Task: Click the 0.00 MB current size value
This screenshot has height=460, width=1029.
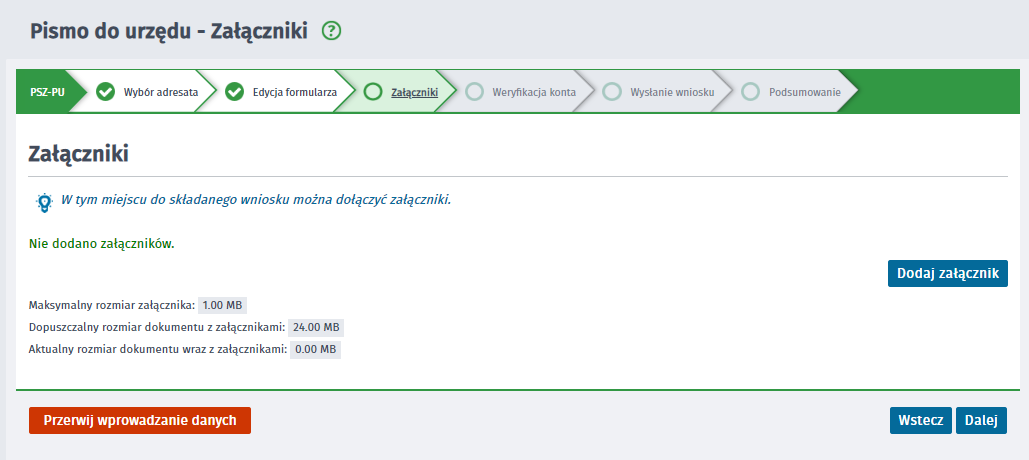Action: pyautogui.click(x=315, y=349)
